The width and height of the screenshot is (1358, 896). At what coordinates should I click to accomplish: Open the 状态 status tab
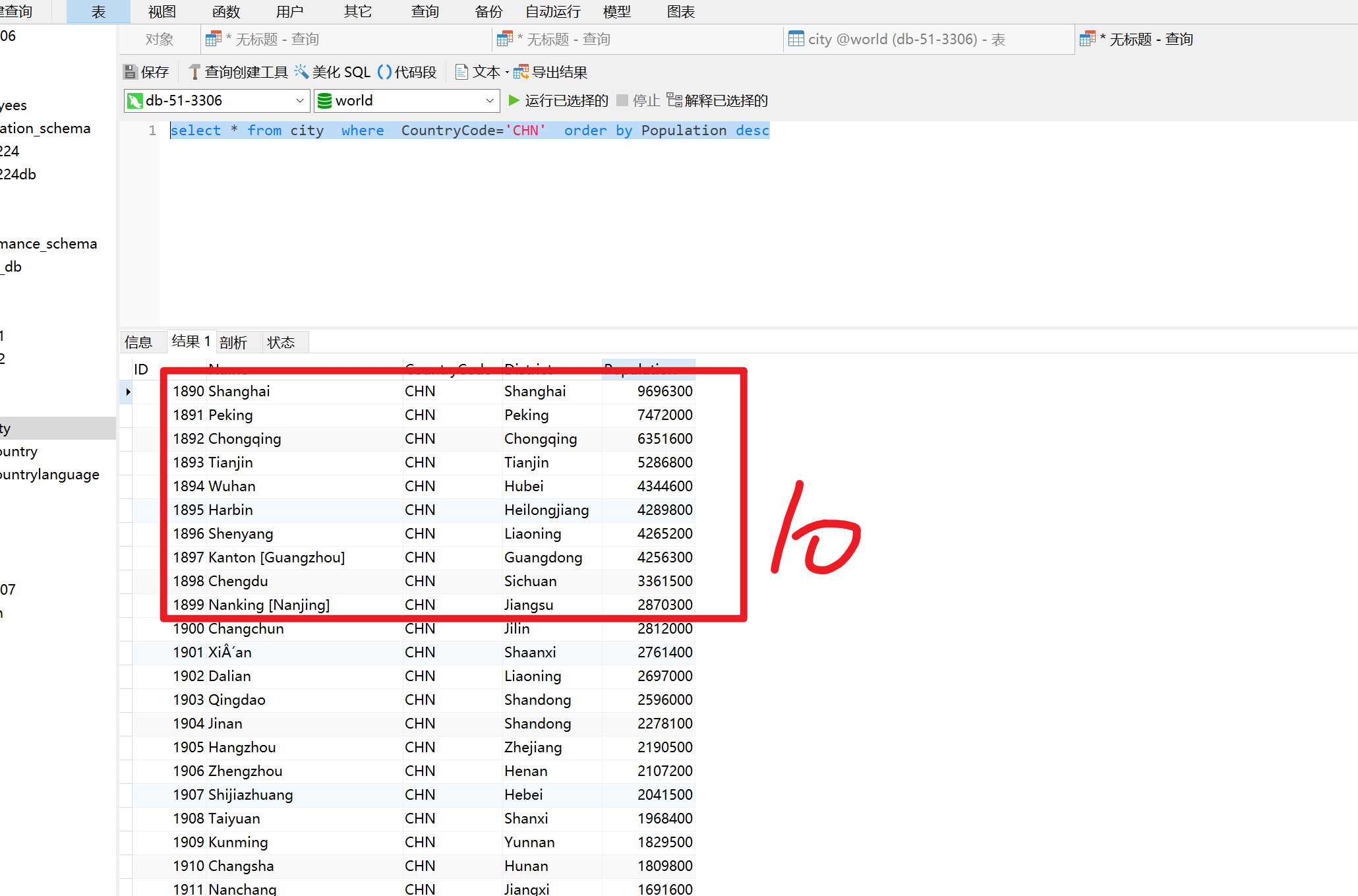click(x=281, y=342)
